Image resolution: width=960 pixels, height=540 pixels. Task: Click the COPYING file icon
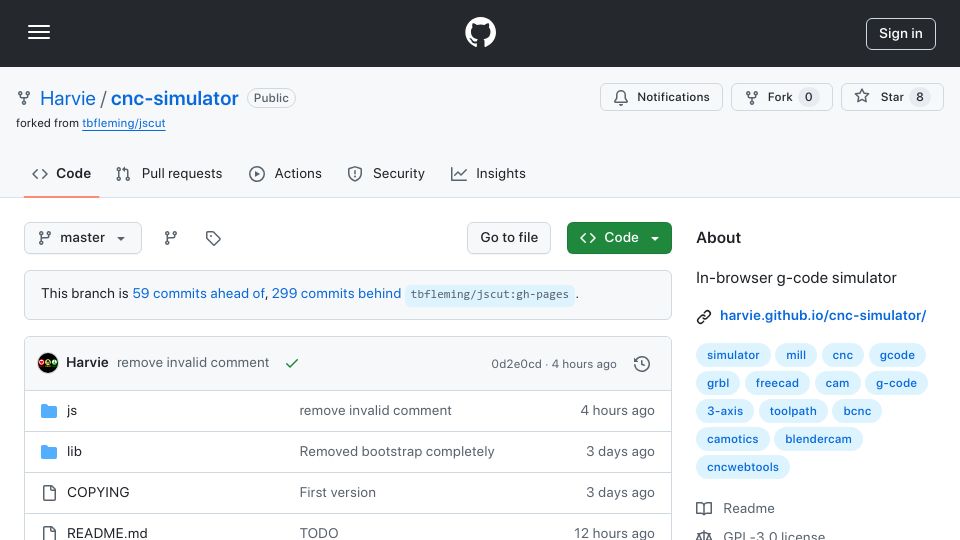click(50, 493)
